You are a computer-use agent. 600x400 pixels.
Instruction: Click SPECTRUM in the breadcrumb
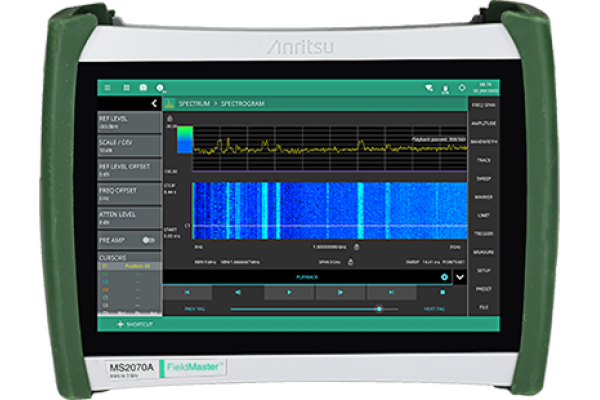(x=194, y=103)
